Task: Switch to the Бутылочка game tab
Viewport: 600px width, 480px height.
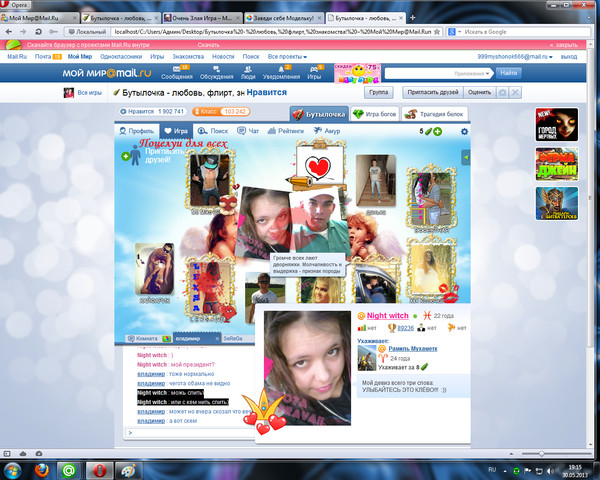Action: tap(319, 114)
